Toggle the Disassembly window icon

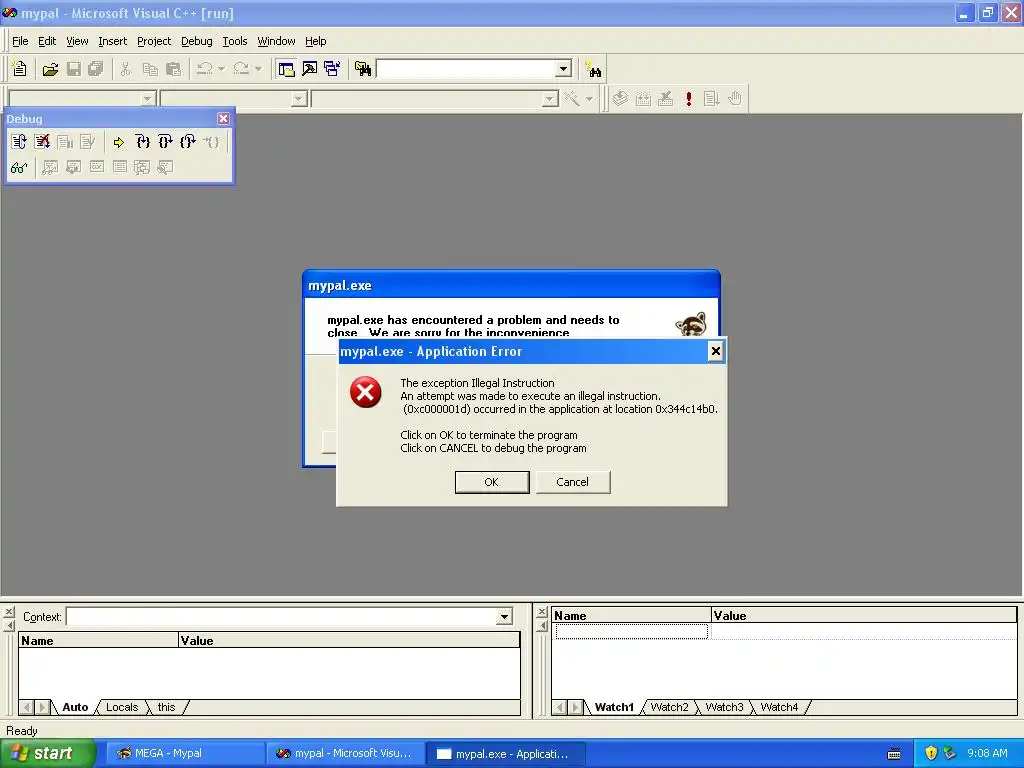tap(165, 167)
